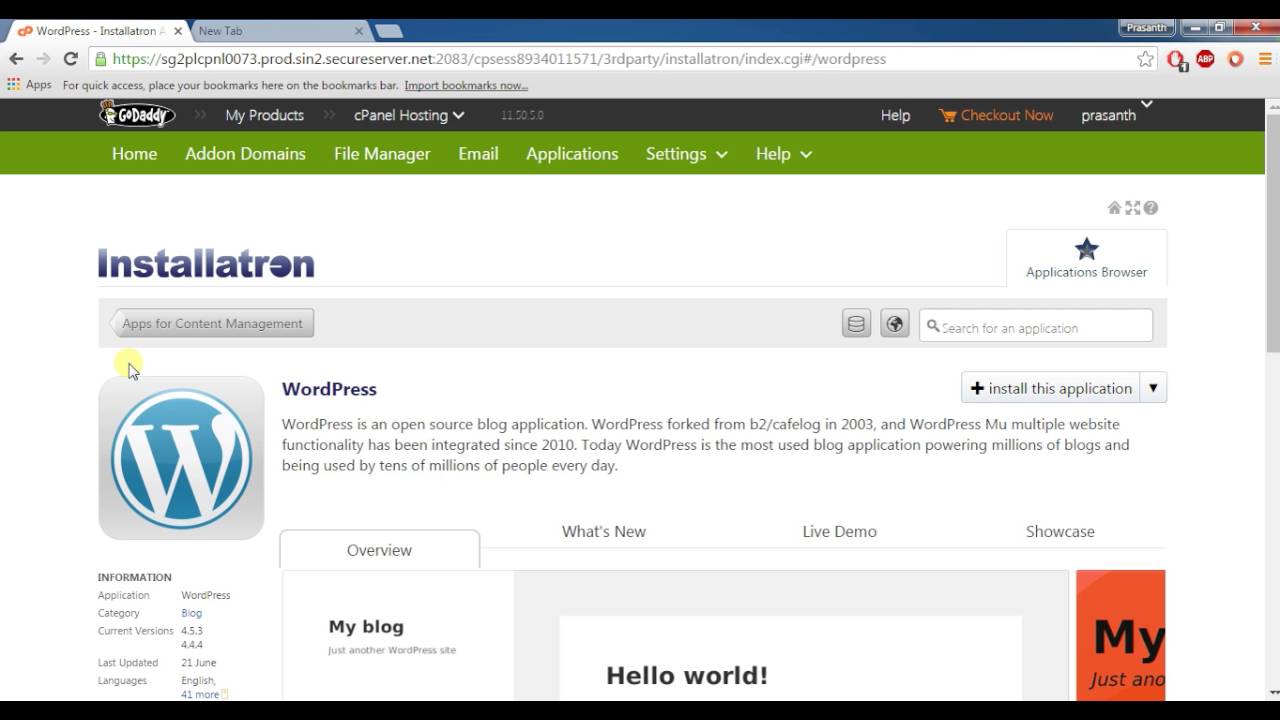Open the Installatron home icon
This screenshot has height=720, width=1280.
pos(1114,208)
